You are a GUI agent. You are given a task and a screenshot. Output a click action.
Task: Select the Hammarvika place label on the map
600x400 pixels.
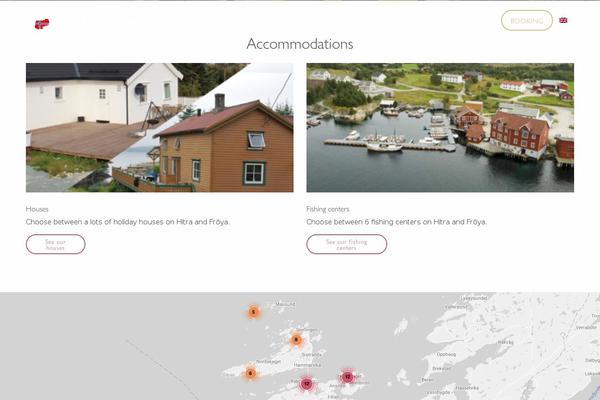pos(307,365)
